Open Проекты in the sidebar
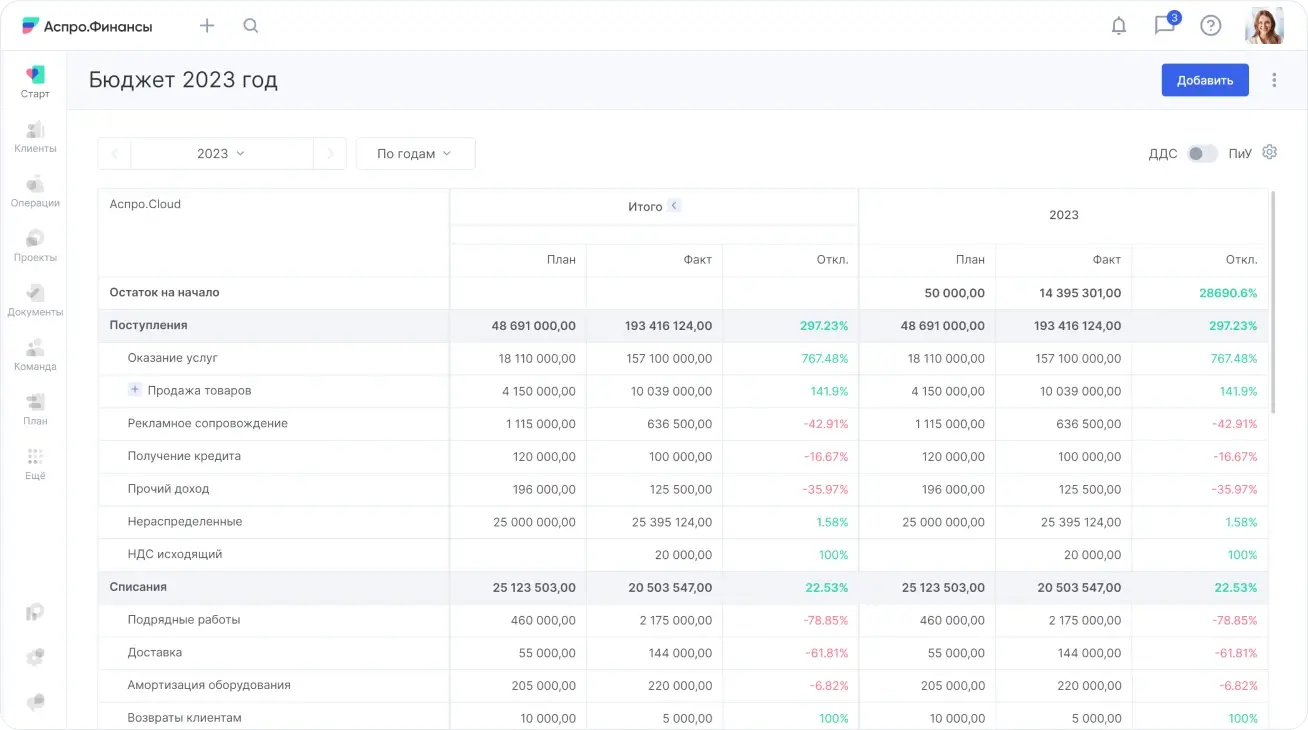This screenshot has width=1308, height=730. pos(35,246)
